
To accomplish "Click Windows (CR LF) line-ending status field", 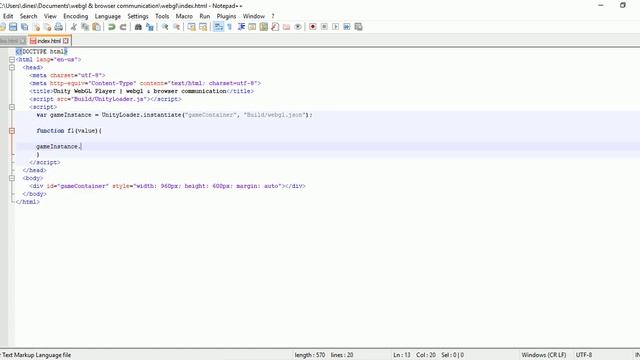I will tap(544, 355).
